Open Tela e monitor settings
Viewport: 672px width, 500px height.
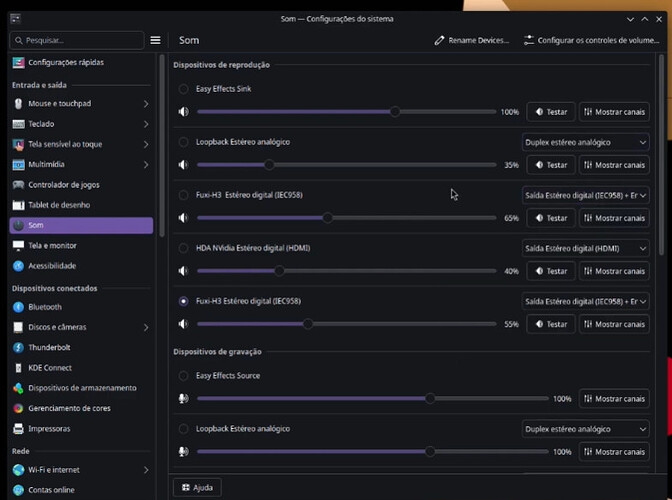pos(52,246)
